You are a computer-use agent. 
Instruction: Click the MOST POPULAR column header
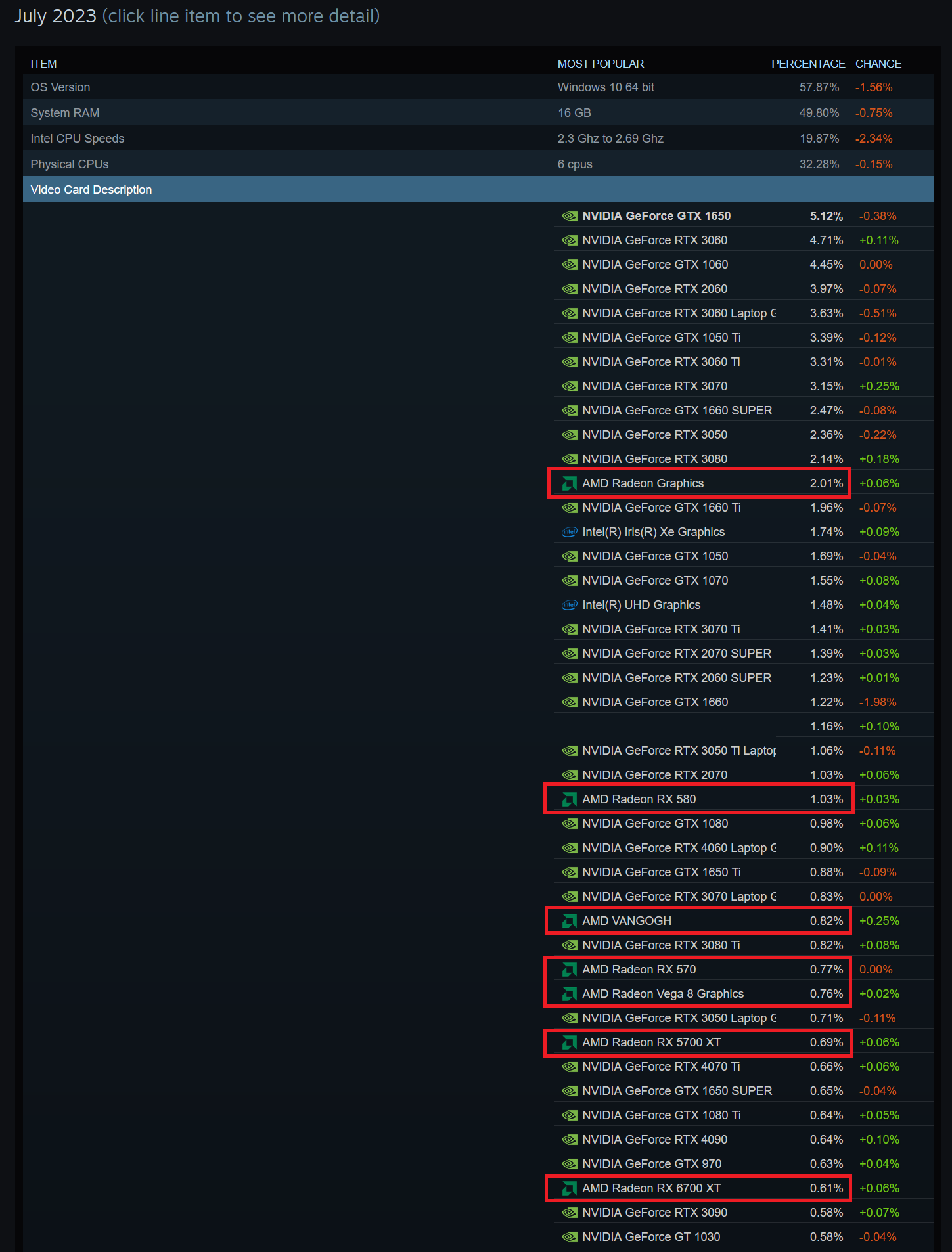tap(601, 64)
